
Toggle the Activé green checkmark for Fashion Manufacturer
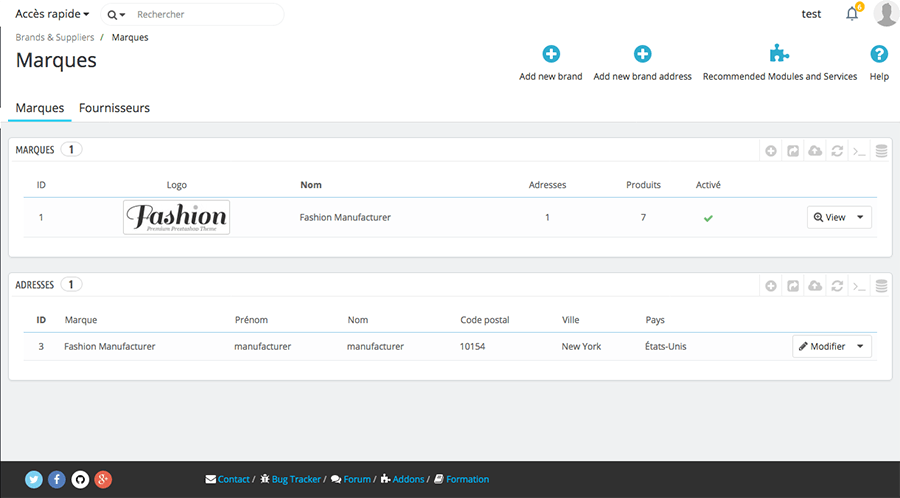[708, 218]
